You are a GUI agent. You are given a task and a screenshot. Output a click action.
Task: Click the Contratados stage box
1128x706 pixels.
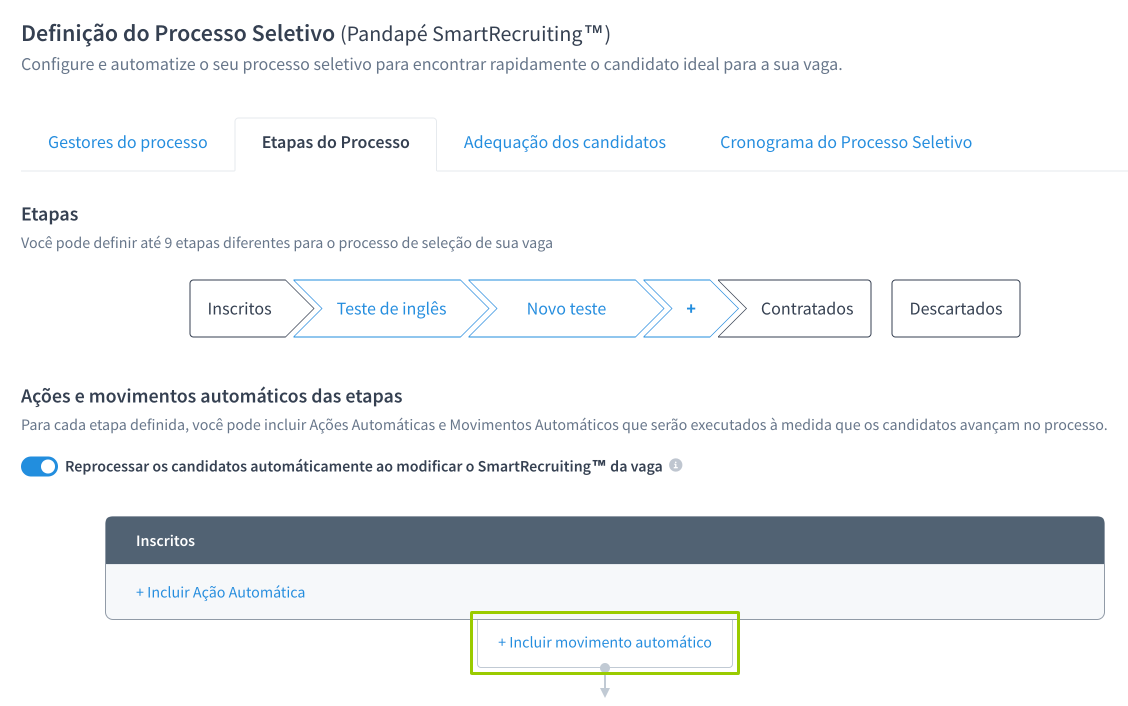[806, 308]
